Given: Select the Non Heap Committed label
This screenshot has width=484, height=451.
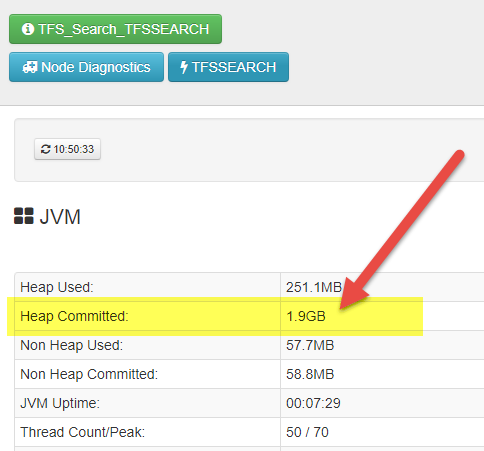Looking at the screenshot, I should pos(89,374).
